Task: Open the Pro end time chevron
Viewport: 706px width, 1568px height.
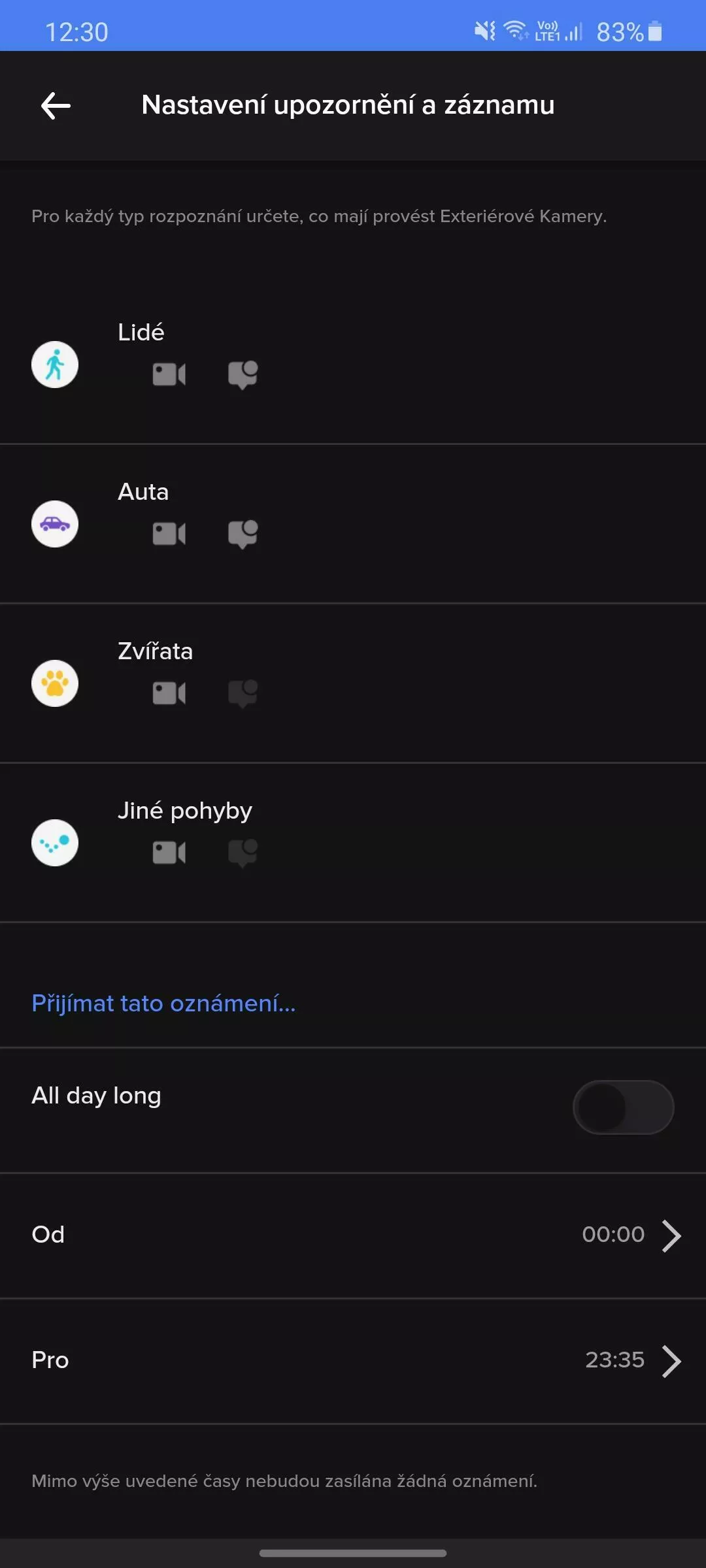Action: pyautogui.click(x=671, y=1361)
